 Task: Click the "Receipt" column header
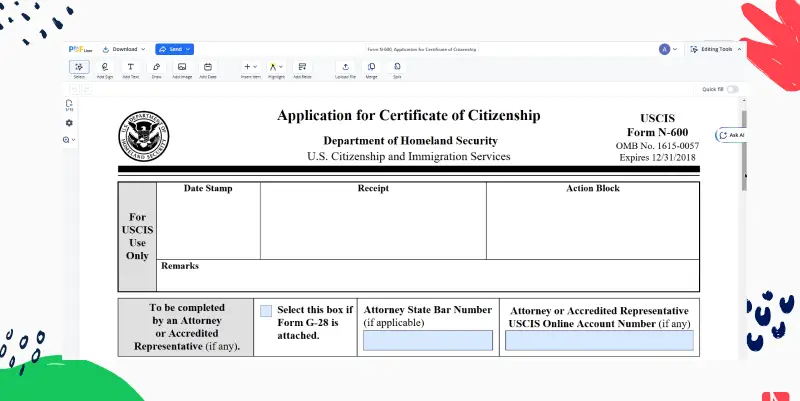click(373, 188)
